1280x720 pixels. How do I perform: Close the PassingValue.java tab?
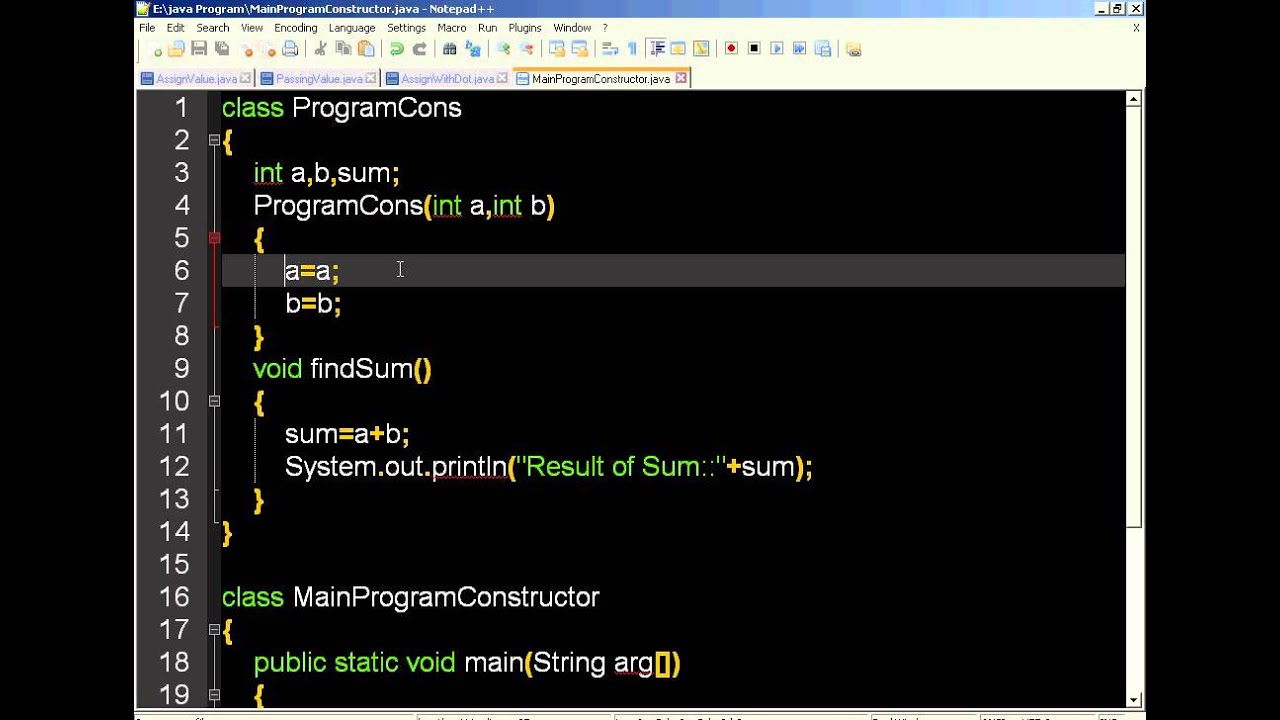(371, 79)
